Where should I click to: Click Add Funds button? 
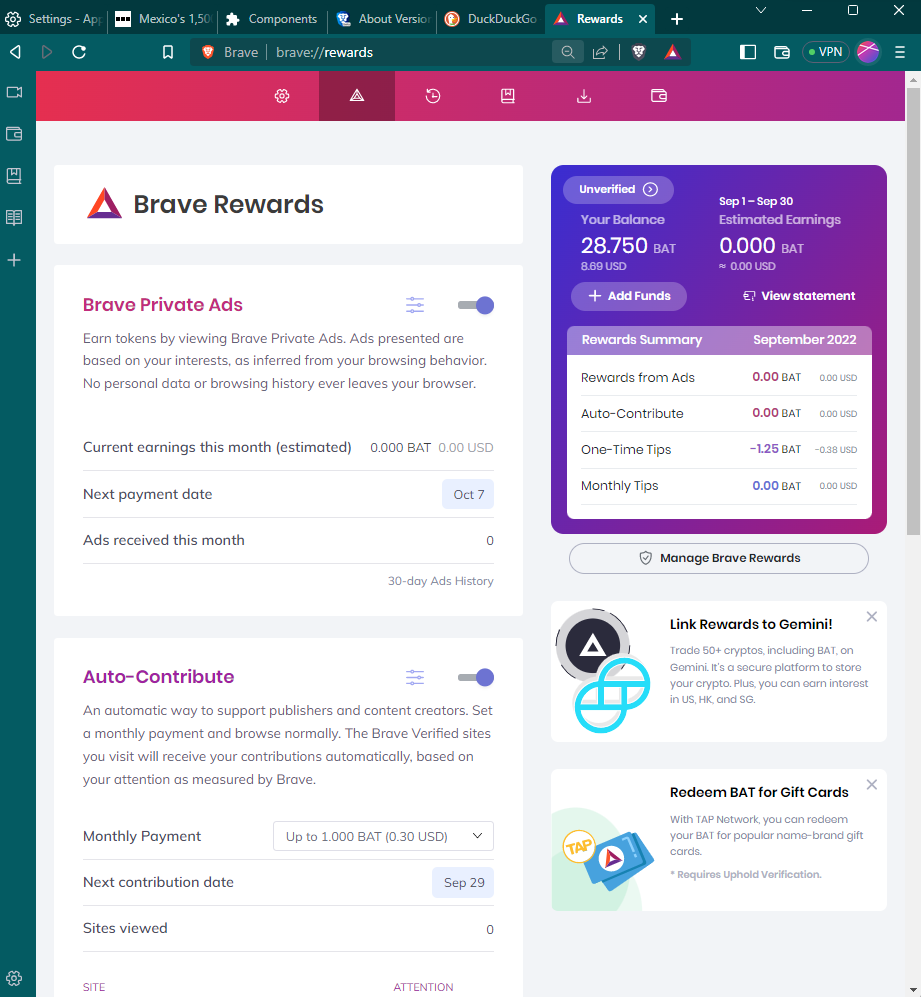[629, 296]
